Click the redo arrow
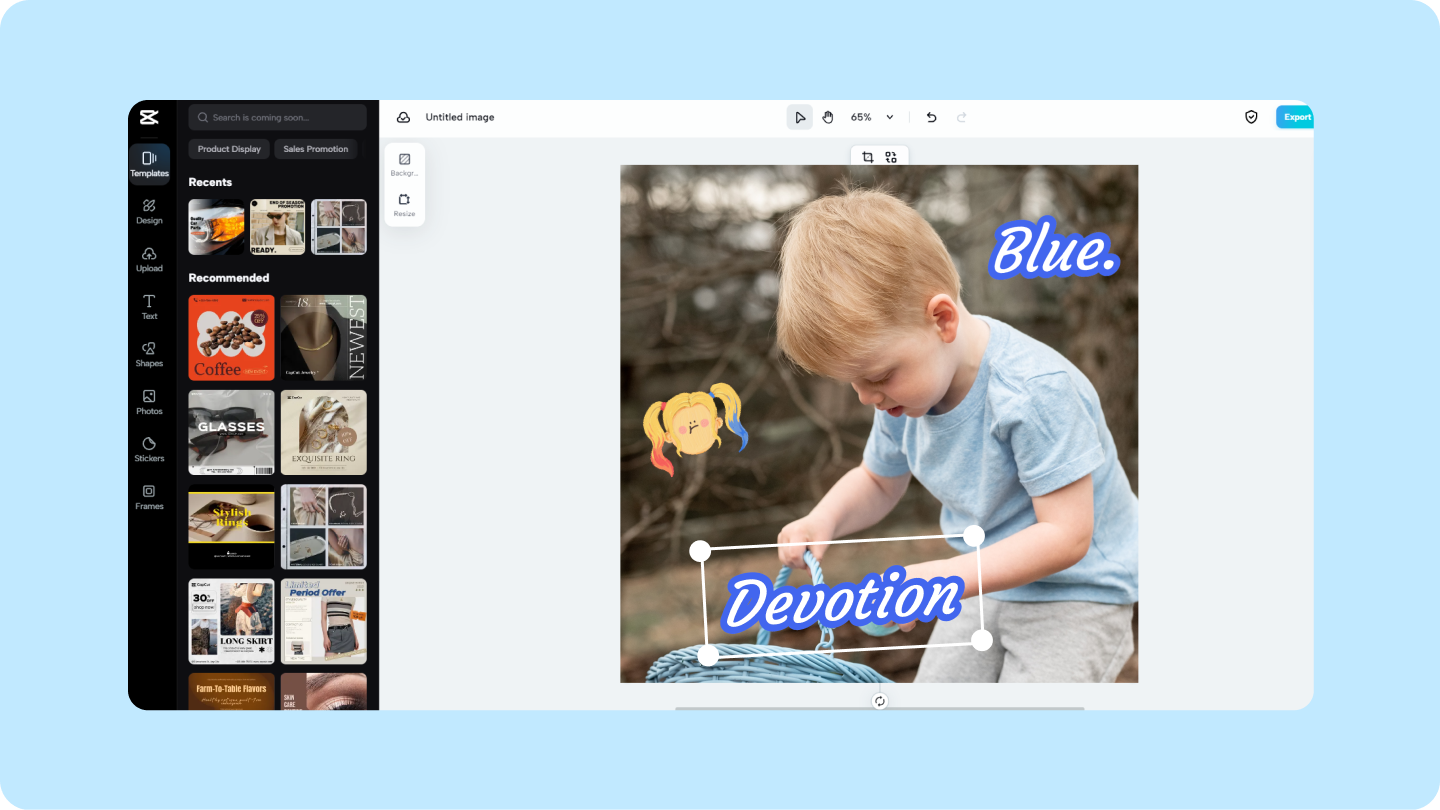 (x=962, y=117)
